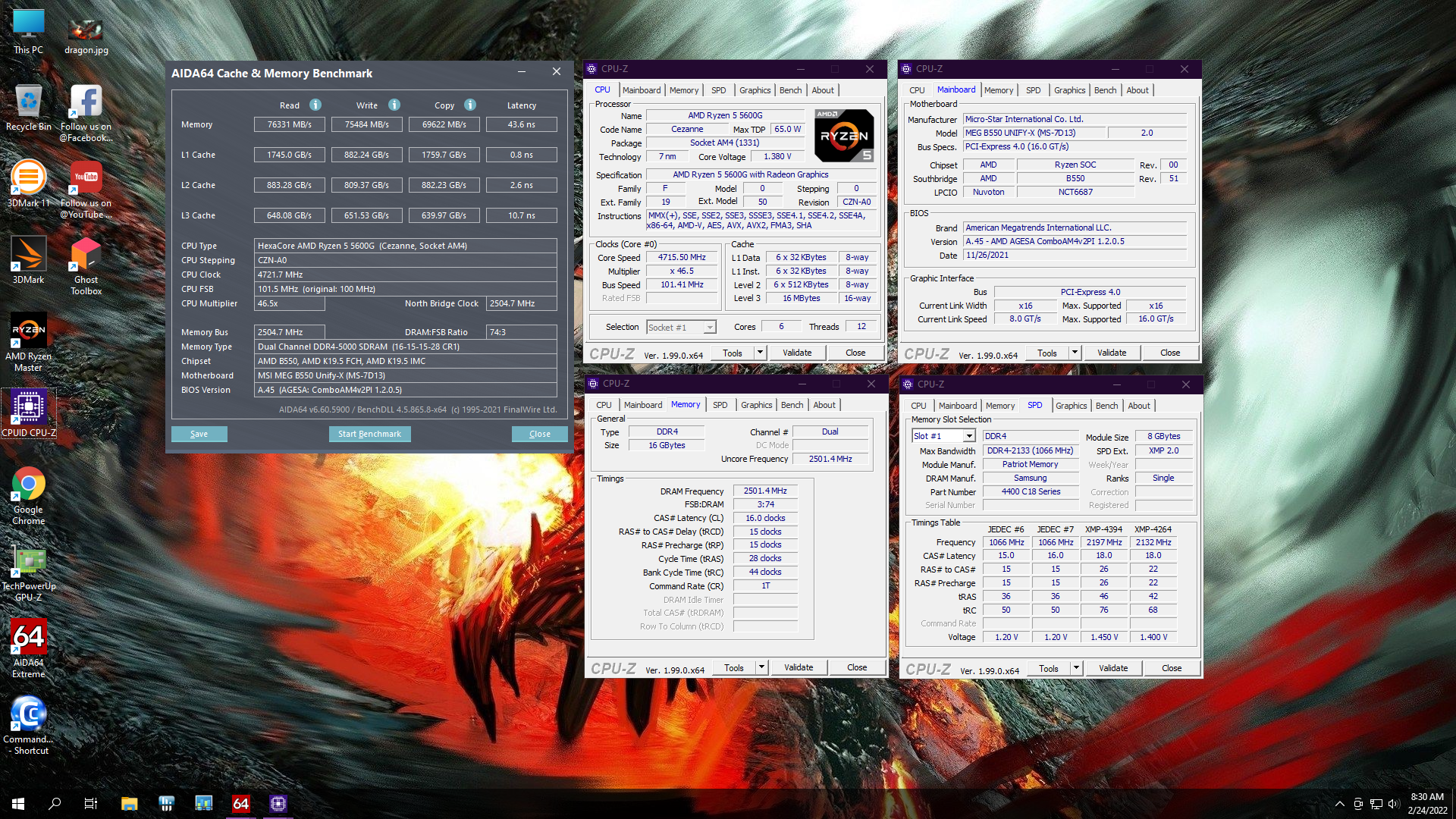Click Tools button in Memory window
Screen dimensions: 1456x819
[733, 667]
